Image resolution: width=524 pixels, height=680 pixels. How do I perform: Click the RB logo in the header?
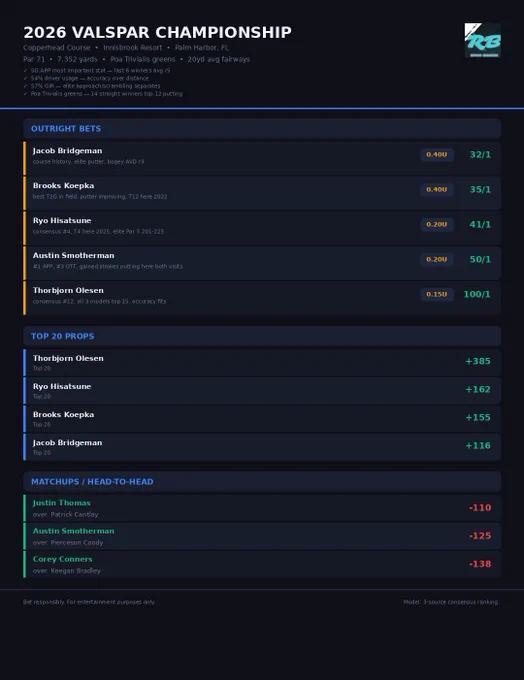(x=482, y=40)
